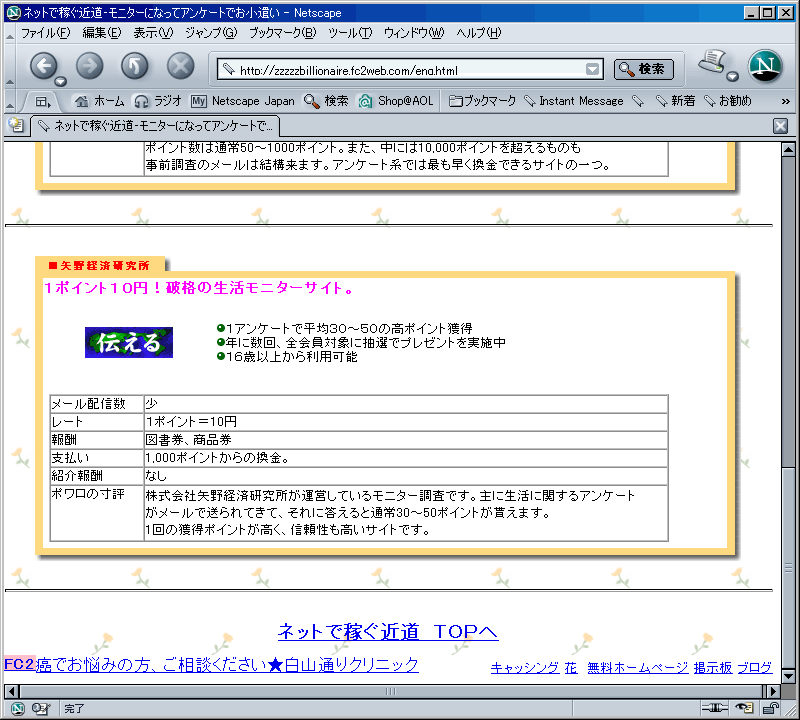800x720 pixels.
Task: Click the horizontal scrollbar right arrow
Action: (773, 691)
